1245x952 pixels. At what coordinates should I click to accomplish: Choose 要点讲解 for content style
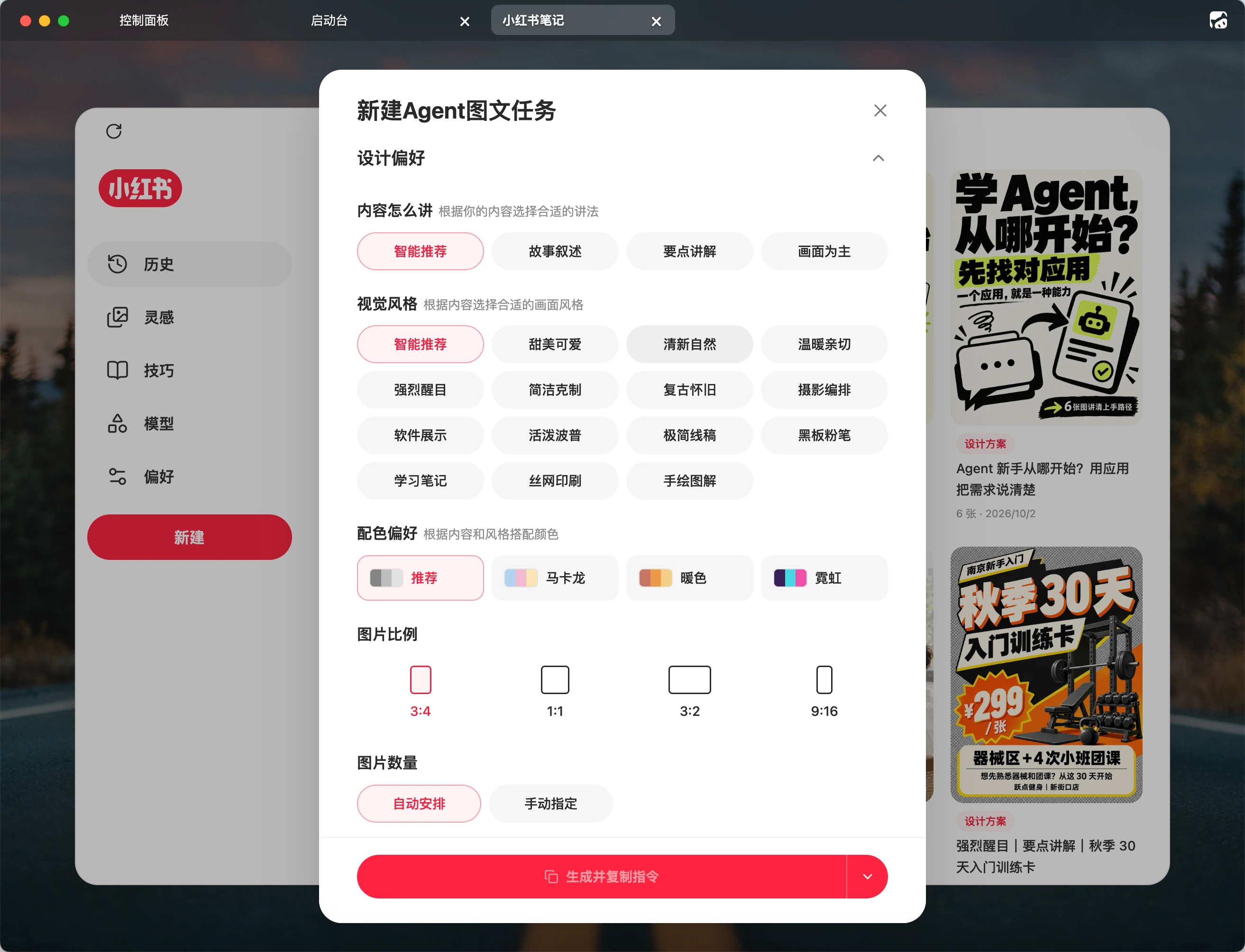(690, 251)
